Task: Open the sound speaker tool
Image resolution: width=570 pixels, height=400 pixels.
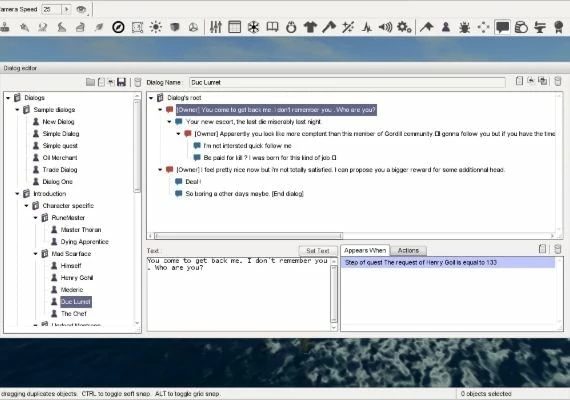Action: 385,27
